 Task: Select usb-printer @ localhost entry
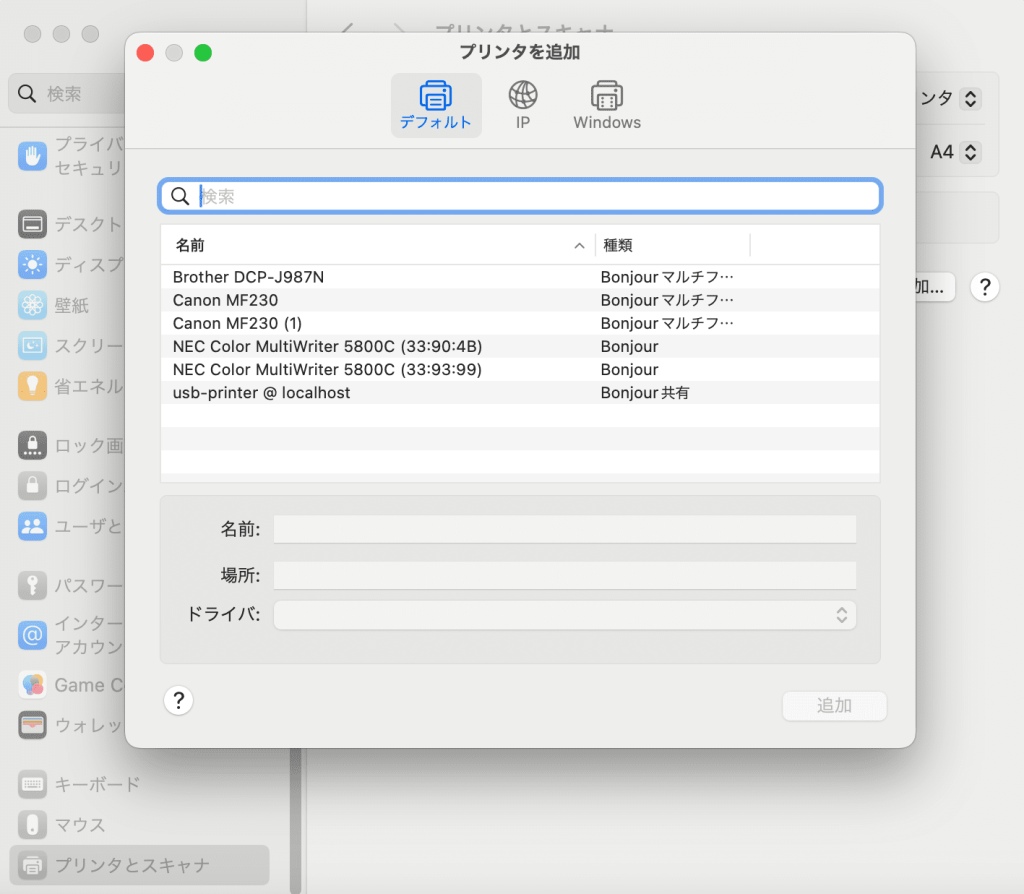click(520, 392)
